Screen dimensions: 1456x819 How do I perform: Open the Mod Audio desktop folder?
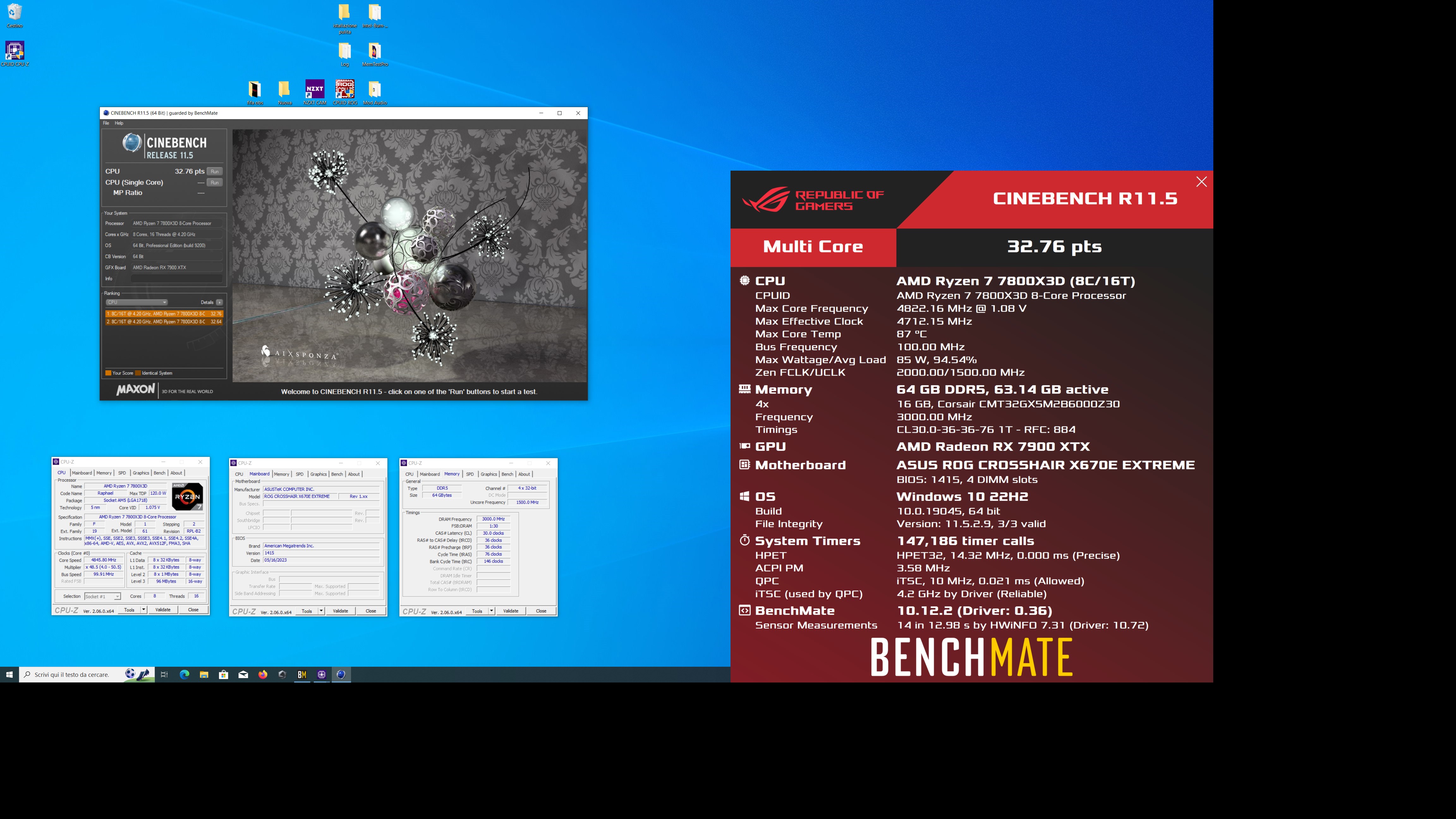[x=375, y=93]
